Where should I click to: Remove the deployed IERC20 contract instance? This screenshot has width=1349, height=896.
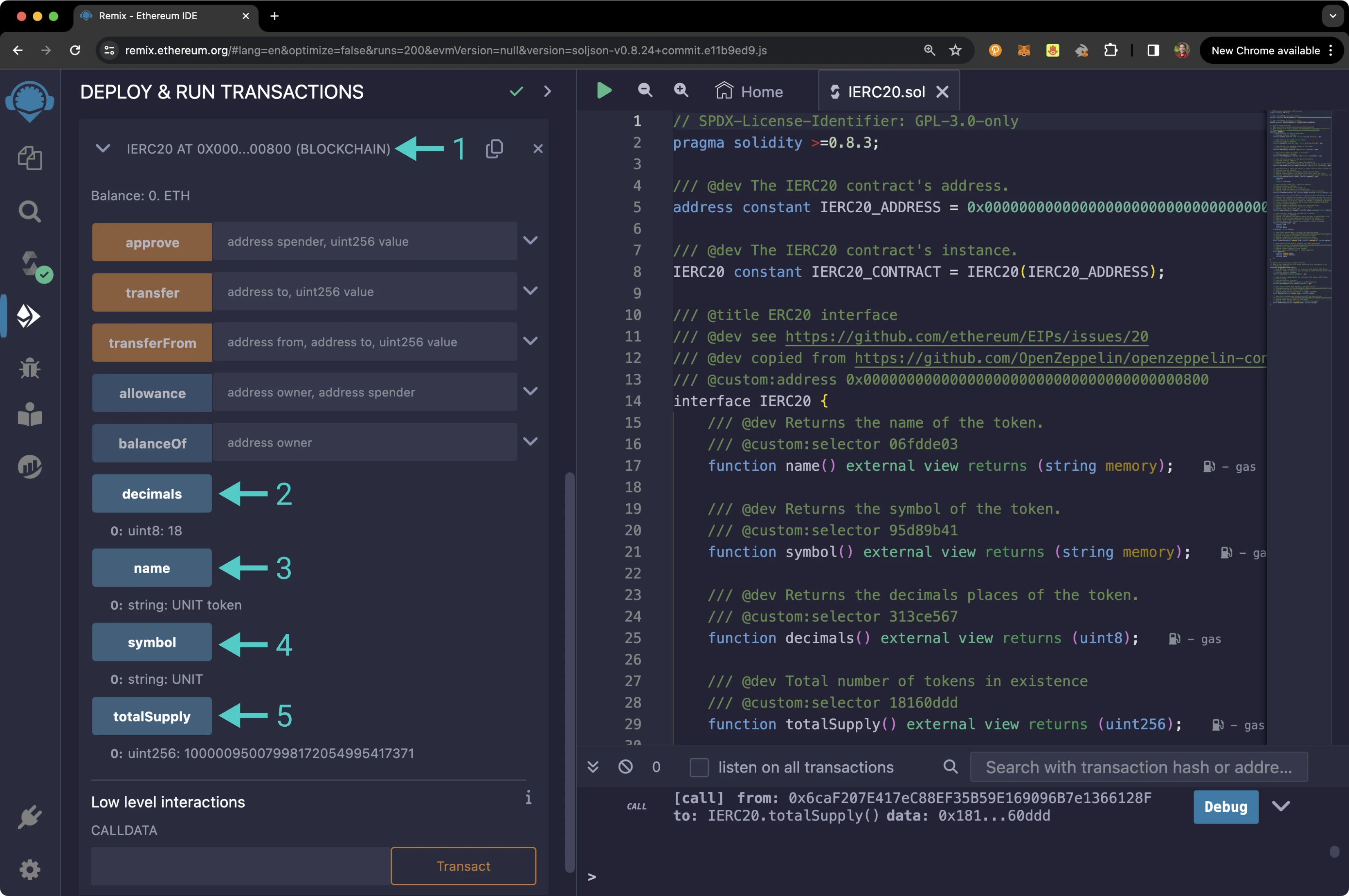[538, 148]
